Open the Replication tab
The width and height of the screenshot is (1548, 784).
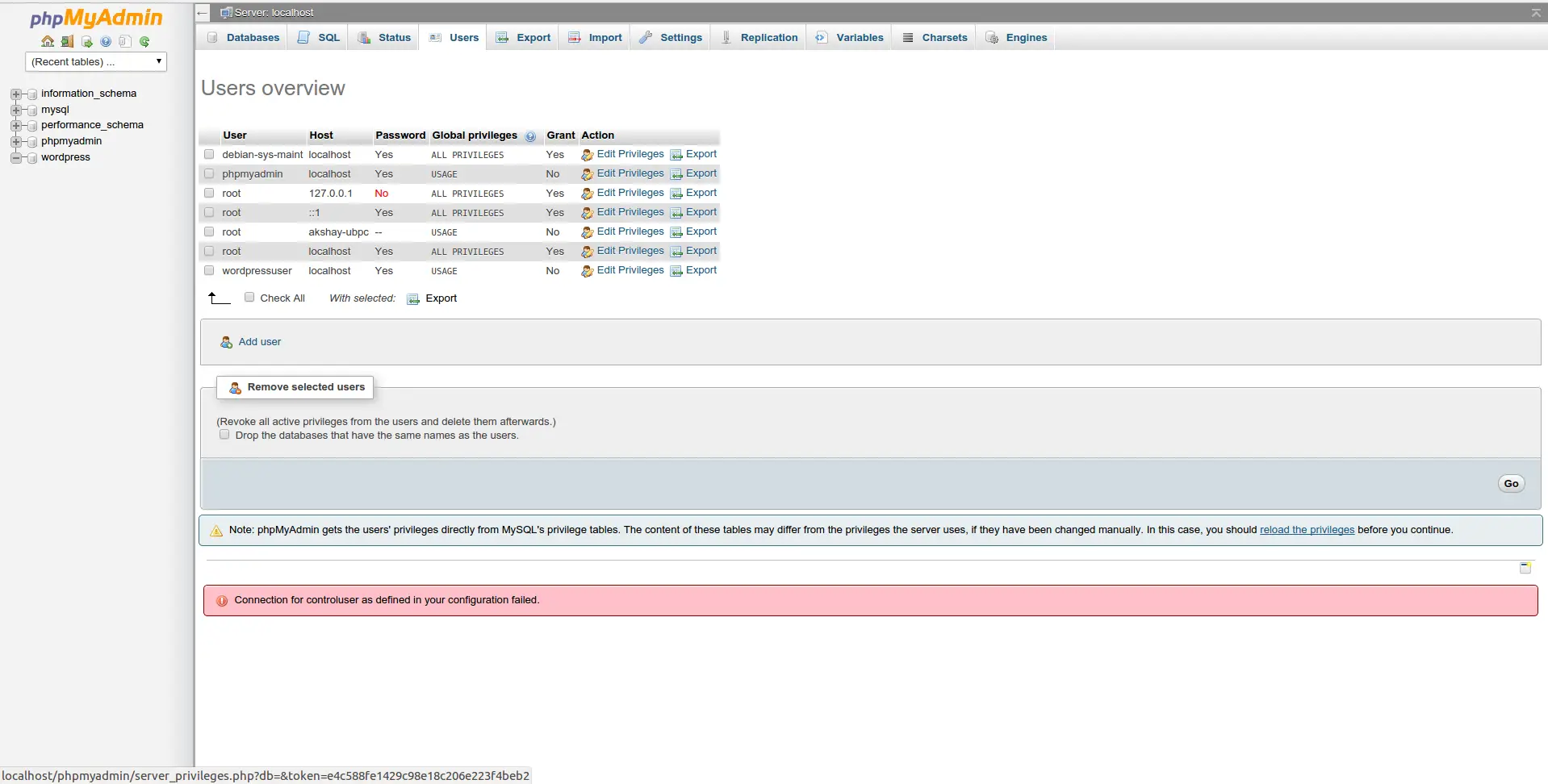coord(759,38)
